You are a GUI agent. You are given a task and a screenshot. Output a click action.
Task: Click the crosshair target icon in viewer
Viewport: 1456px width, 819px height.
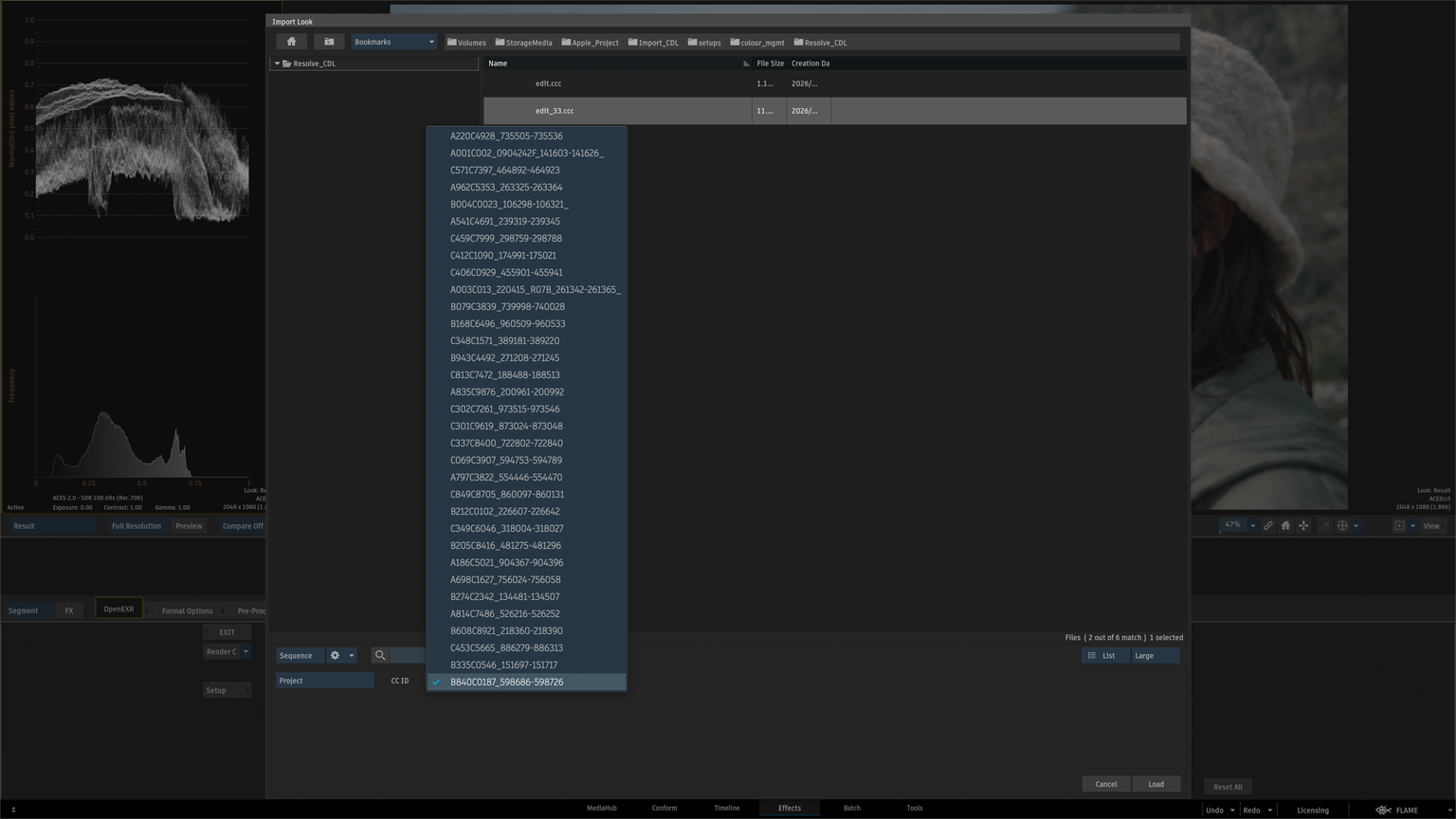1342,525
